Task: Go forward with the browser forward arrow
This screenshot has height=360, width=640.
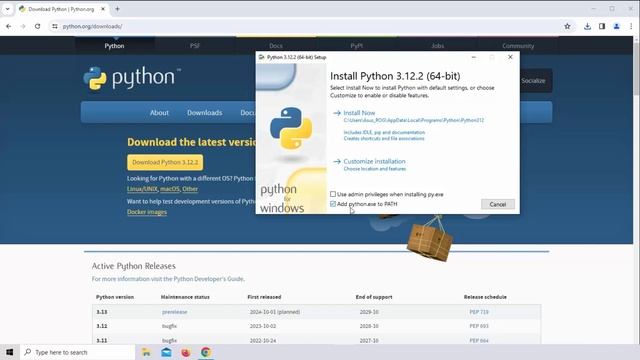Action: pos(23,26)
